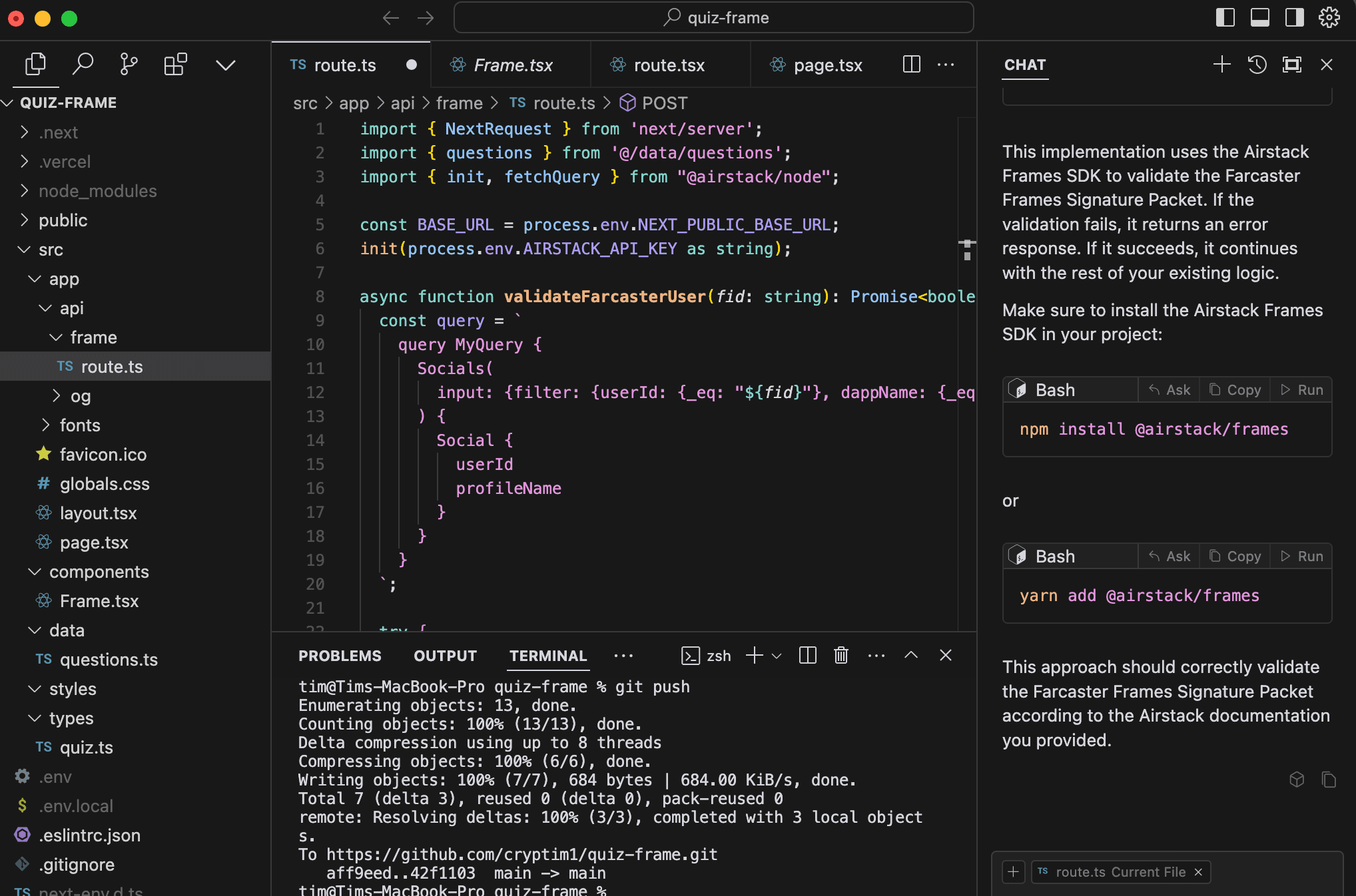Screen dimensions: 1356x896
Task: Click the cube icon below chat response
Action: [x=1297, y=780]
